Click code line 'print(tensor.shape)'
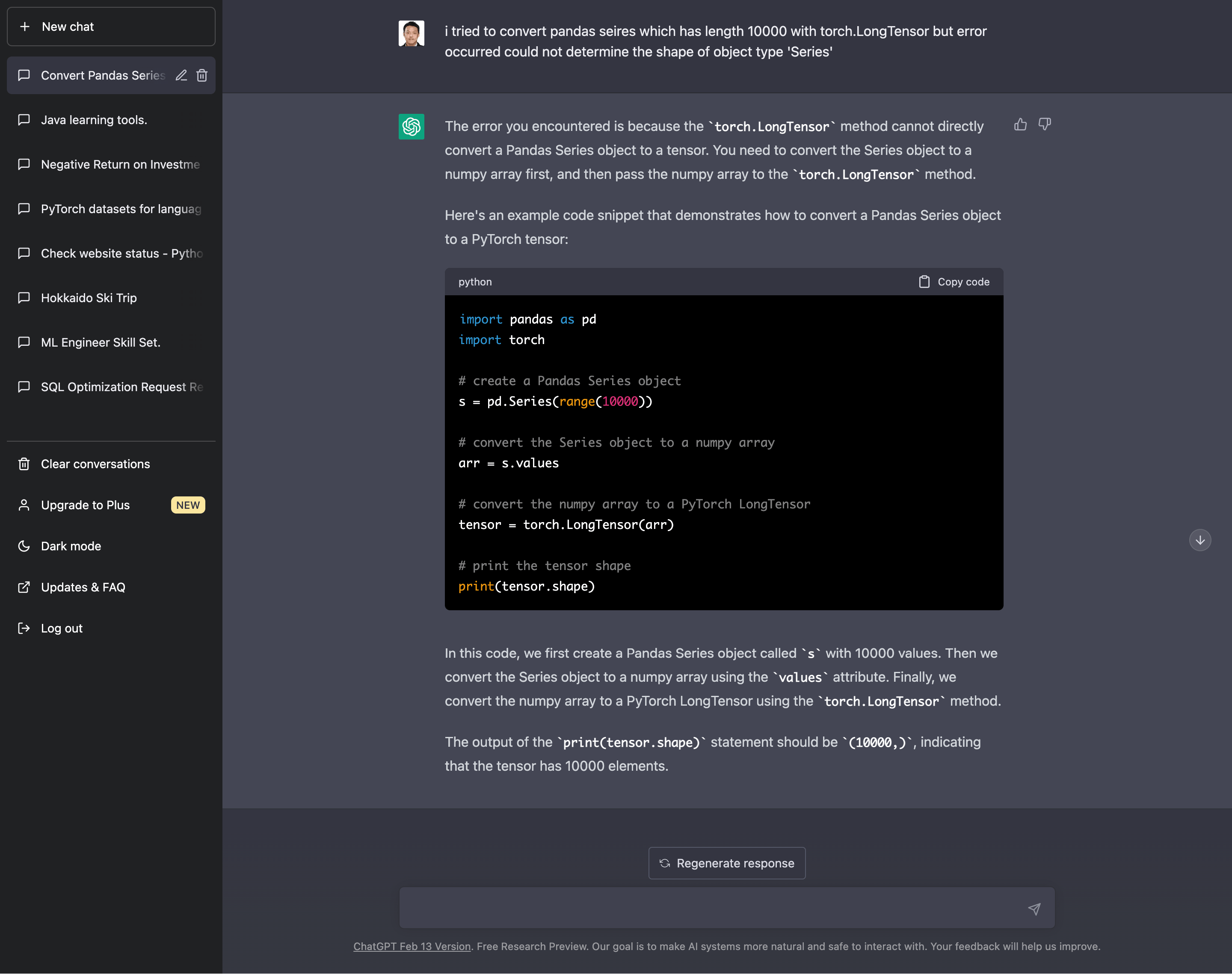 coord(527,586)
